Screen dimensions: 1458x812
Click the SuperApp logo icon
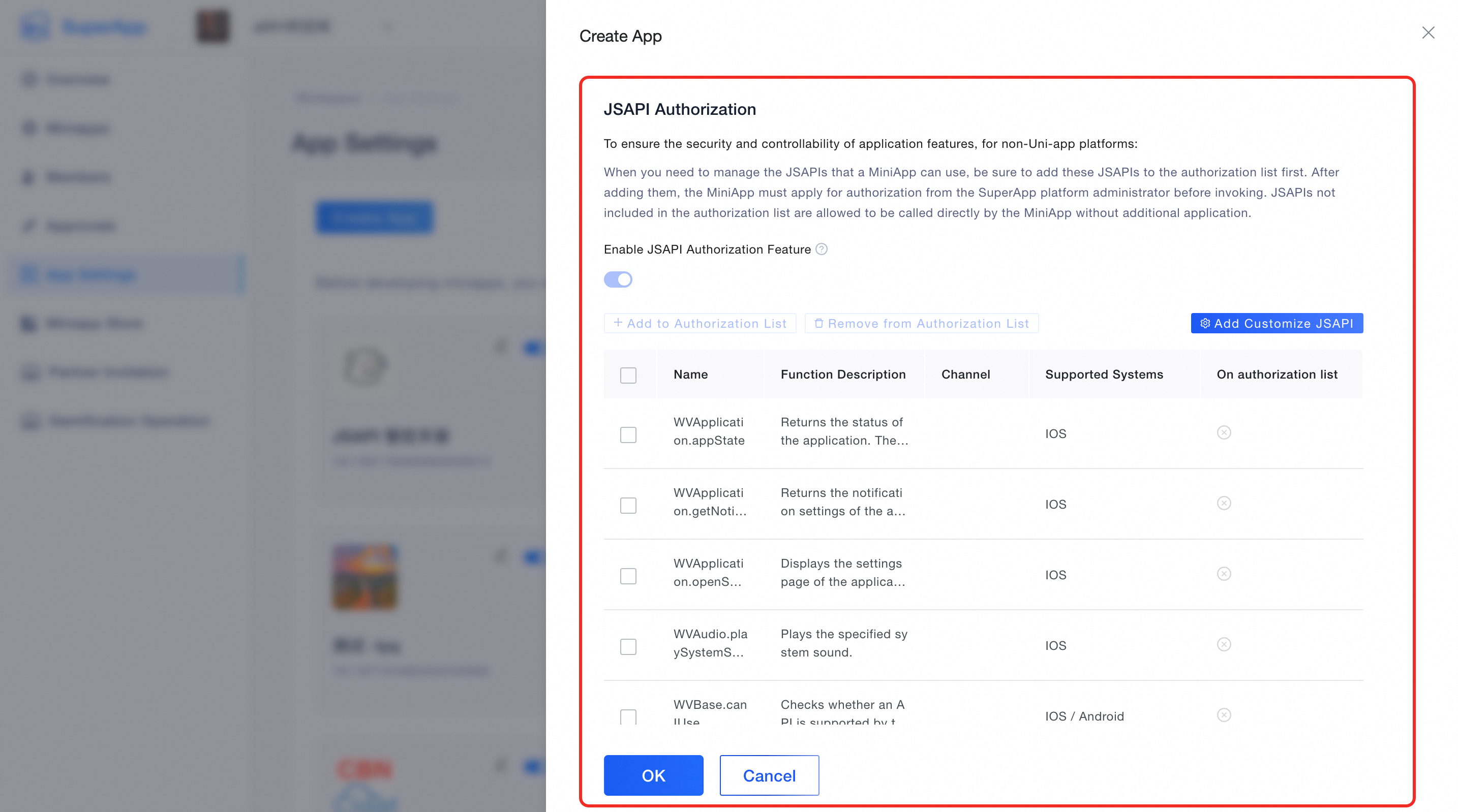click(35, 26)
